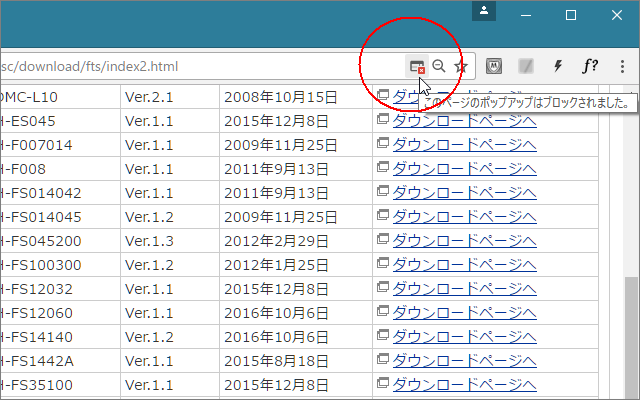Click the new-window icon in H-FS12060 row
Screen dimensions: 640x400
click(x=382, y=311)
